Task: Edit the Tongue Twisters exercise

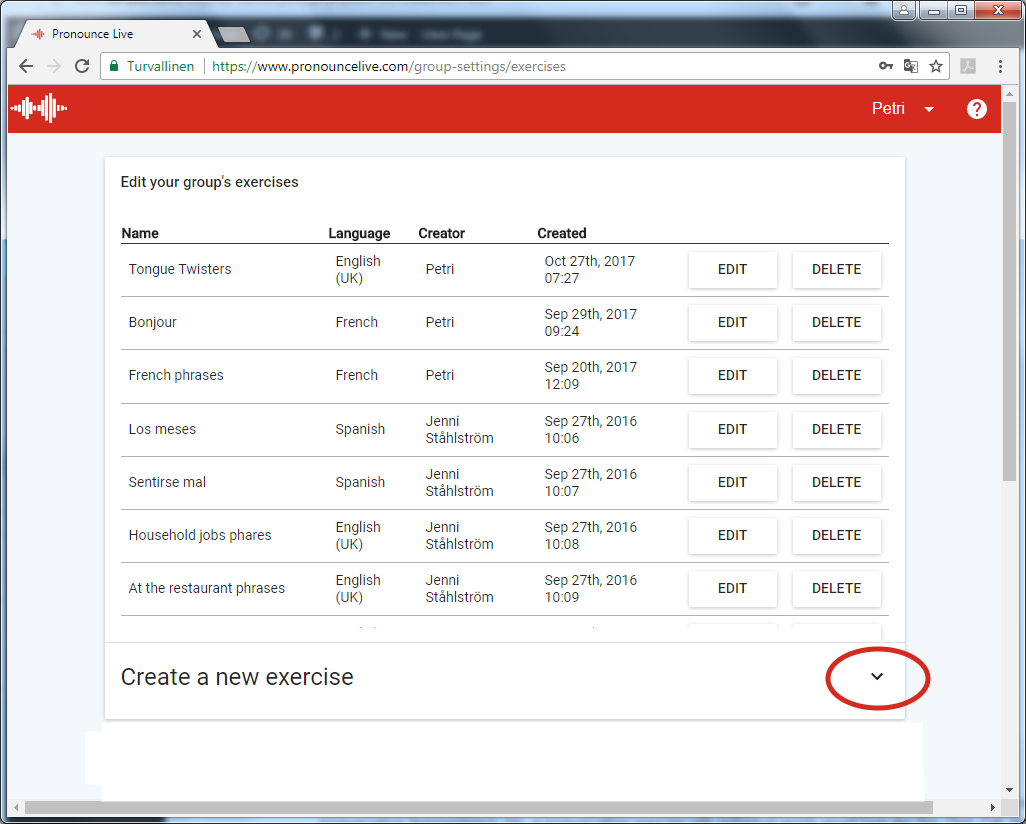Action: [732, 270]
